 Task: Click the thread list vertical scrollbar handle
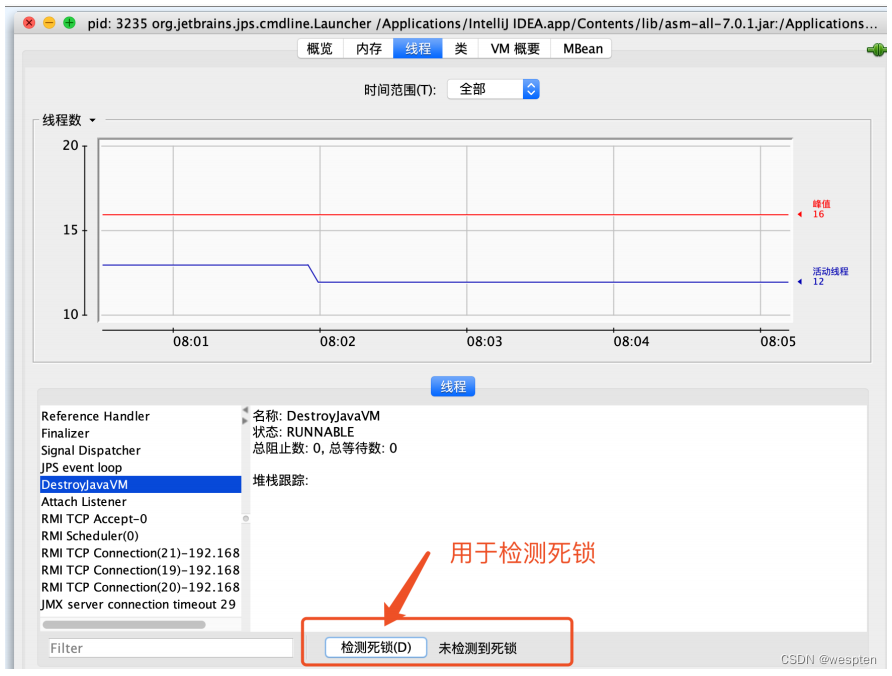pos(246,518)
